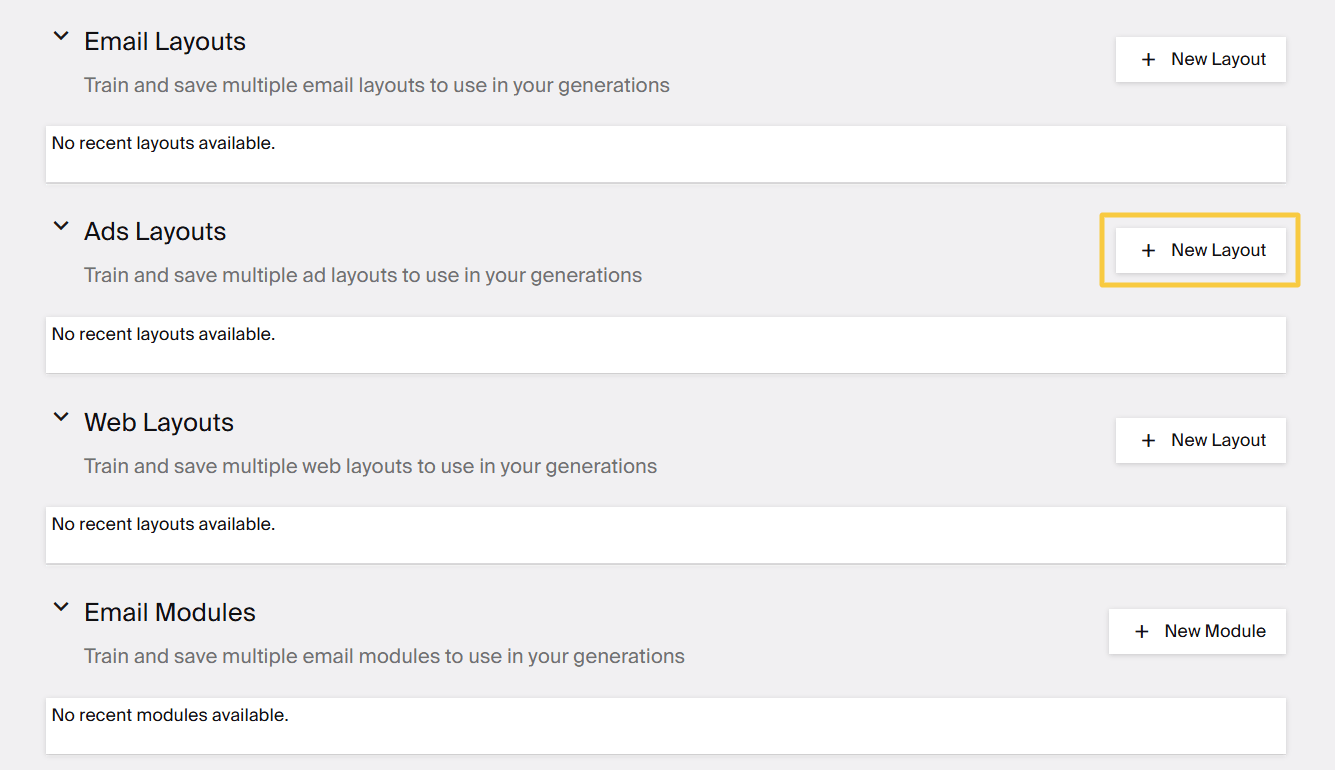This screenshot has width=1335, height=770.
Task: Select the Email Modules section heading
Action: click(169, 612)
